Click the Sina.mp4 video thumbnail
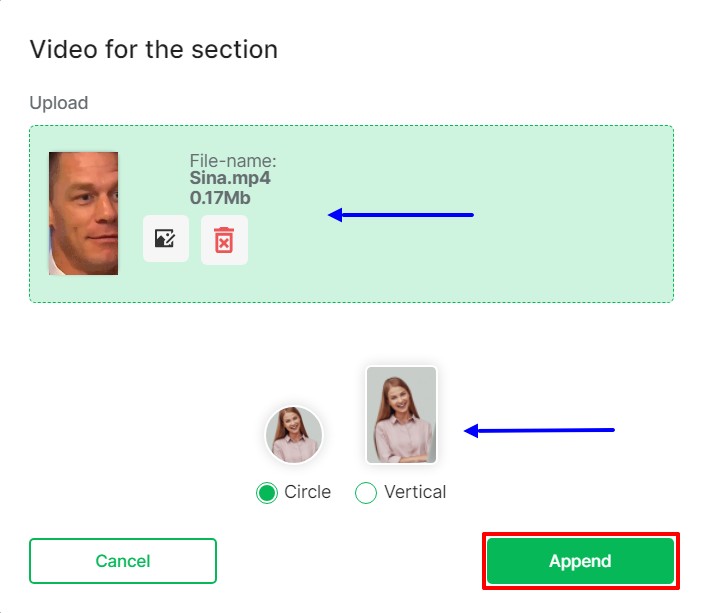 (x=83, y=213)
